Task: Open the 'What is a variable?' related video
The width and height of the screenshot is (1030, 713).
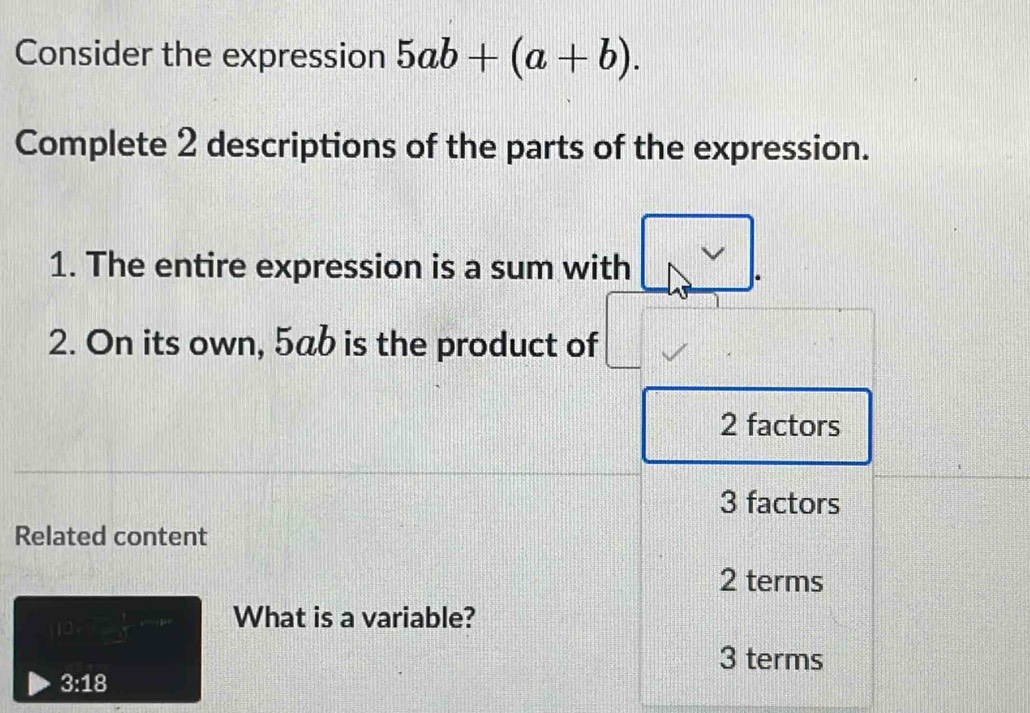Action: tap(352, 617)
